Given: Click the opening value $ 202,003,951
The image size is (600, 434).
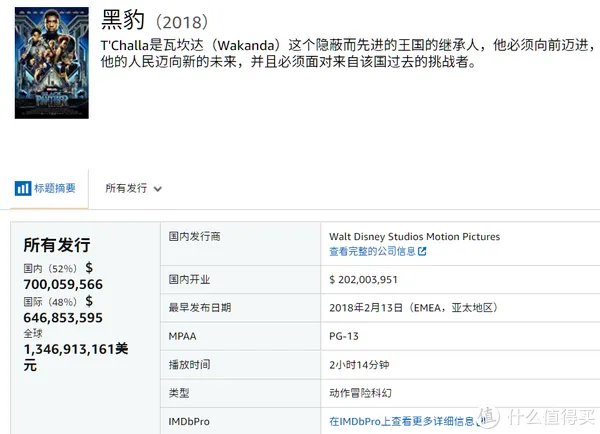Looking at the screenshot, I should 363,280.
